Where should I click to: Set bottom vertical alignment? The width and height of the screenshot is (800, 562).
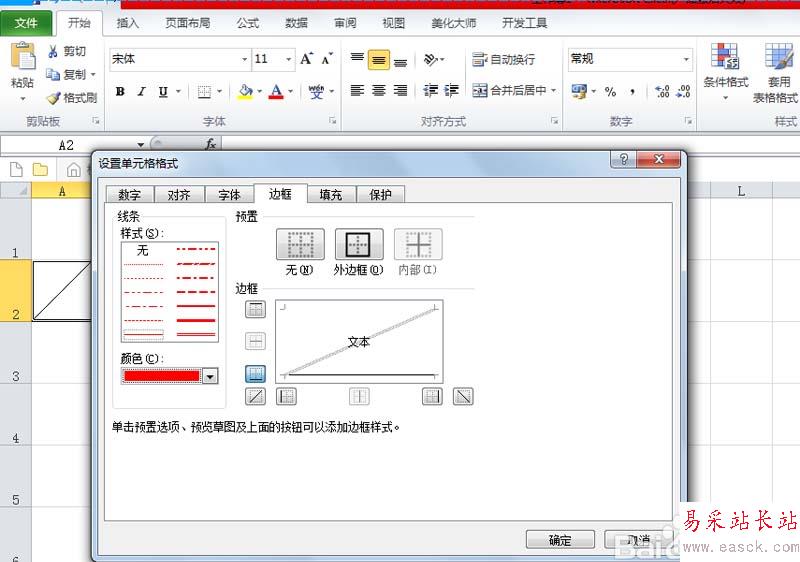tap(401, 61)
